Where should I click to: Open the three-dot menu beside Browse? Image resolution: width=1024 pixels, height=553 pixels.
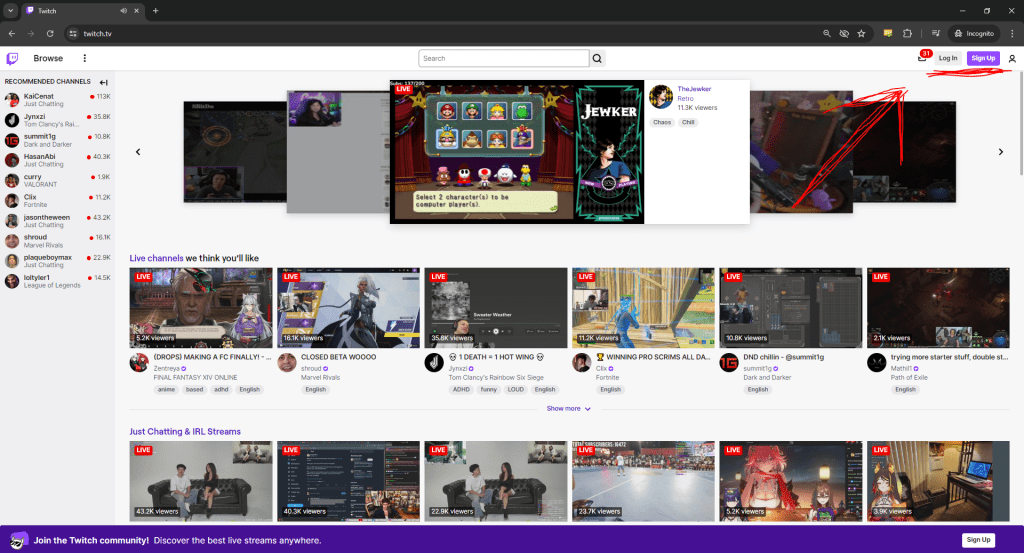pos(84,58)
